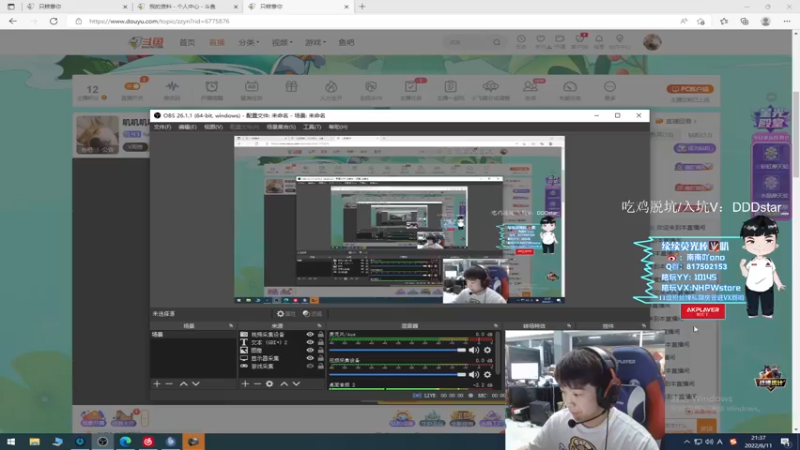Open the 视频 dropdown on Douyu navbar
The image size is (800, 450).
coord(282,42)
